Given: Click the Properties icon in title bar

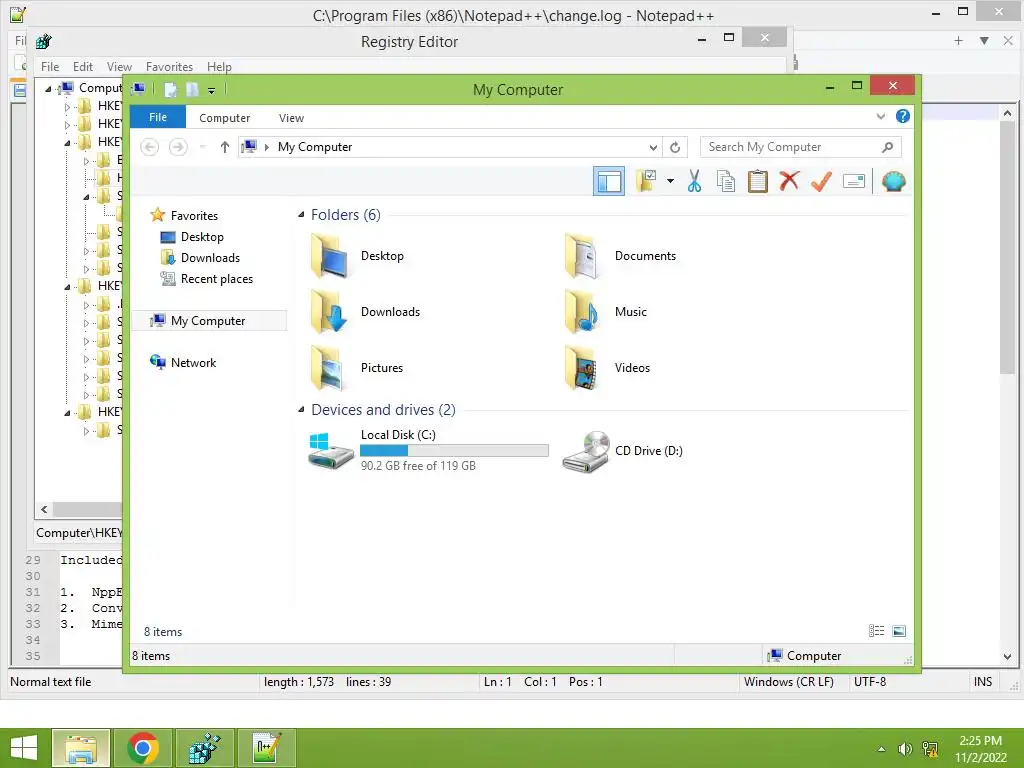Looking at the screenshot, I should 170,89.
